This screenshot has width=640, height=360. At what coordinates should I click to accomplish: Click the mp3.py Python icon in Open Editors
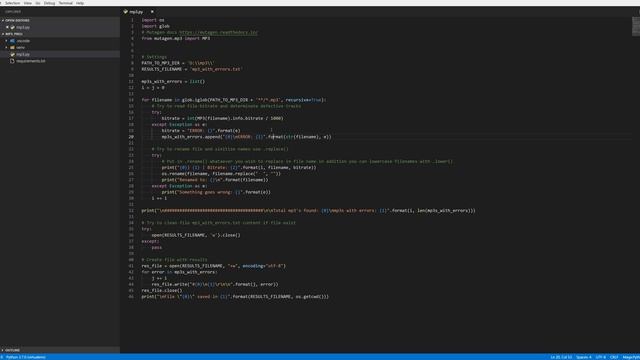coord(13,27)
